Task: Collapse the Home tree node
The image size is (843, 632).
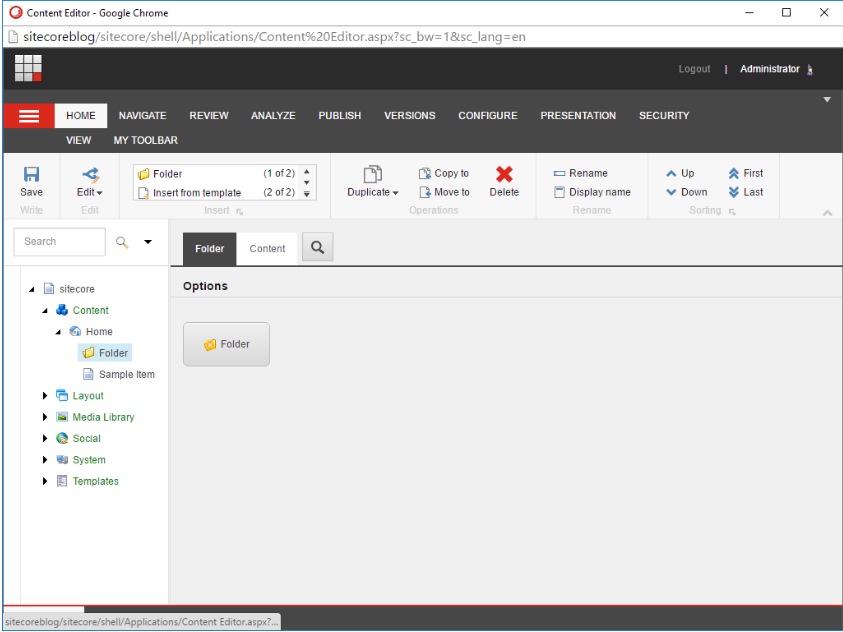Action: pos(58,332)
